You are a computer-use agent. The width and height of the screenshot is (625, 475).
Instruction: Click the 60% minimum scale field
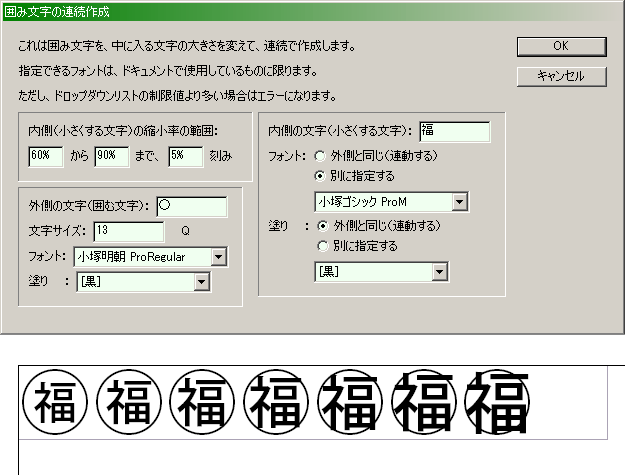46,156
